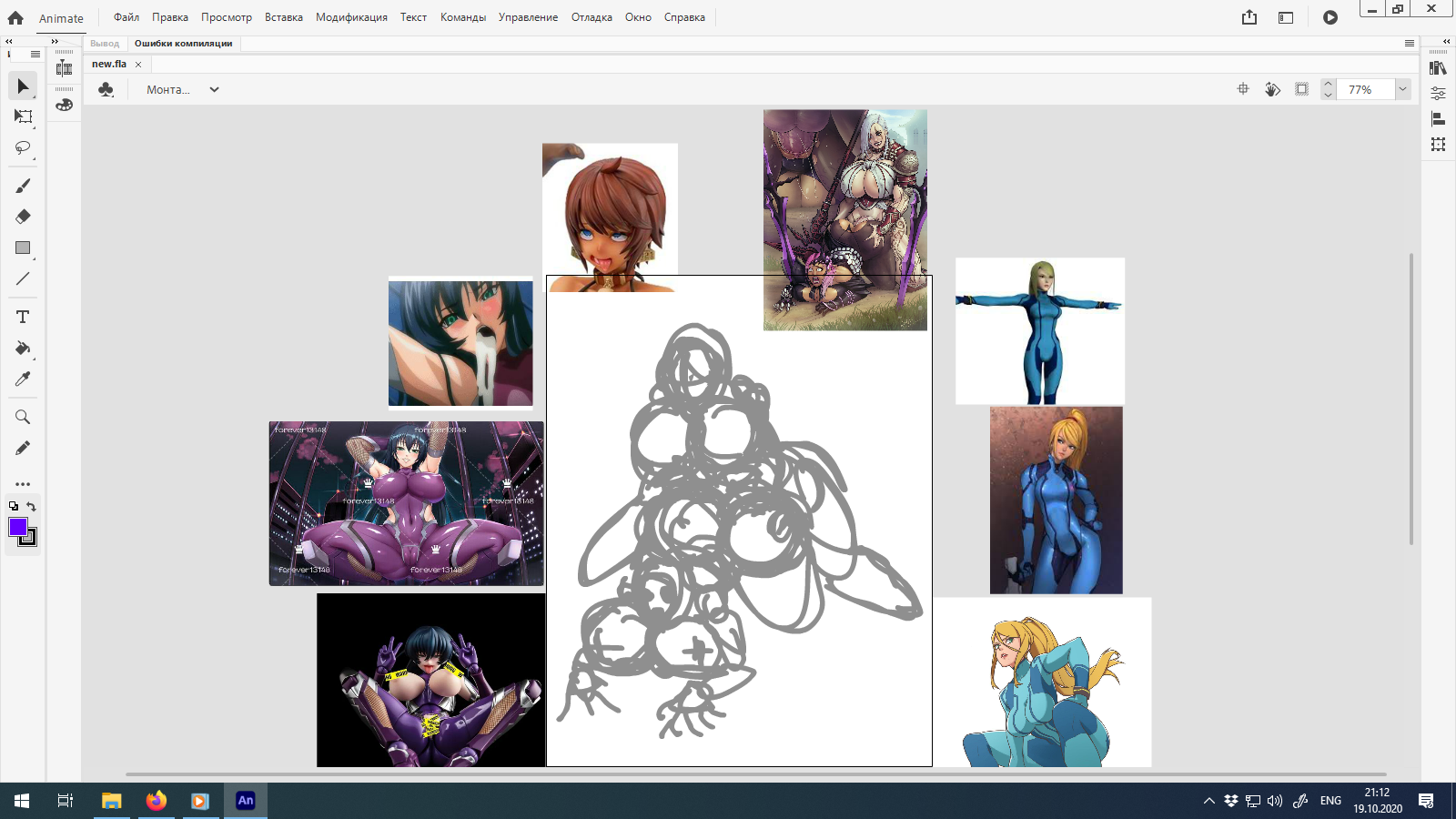Pick the Paint Bucket tool
The image size is (1456, 819).
click(x=23, y=348)
